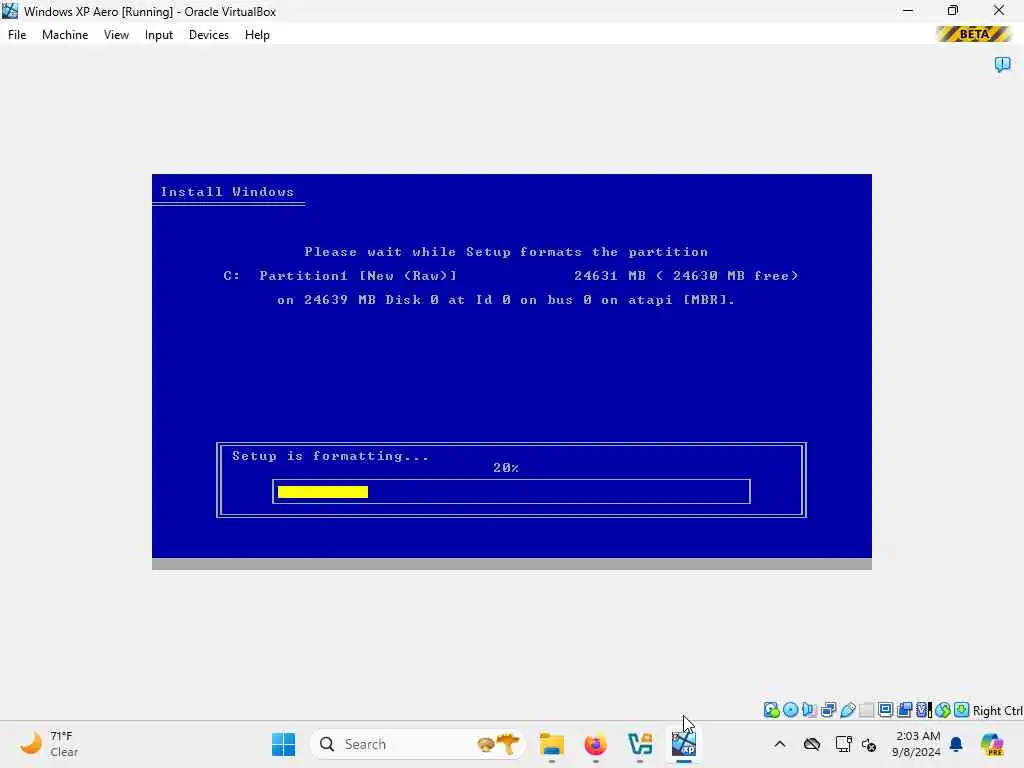Click the formatting progress bar
This screenshot has height=768, width=1024.
511,492
